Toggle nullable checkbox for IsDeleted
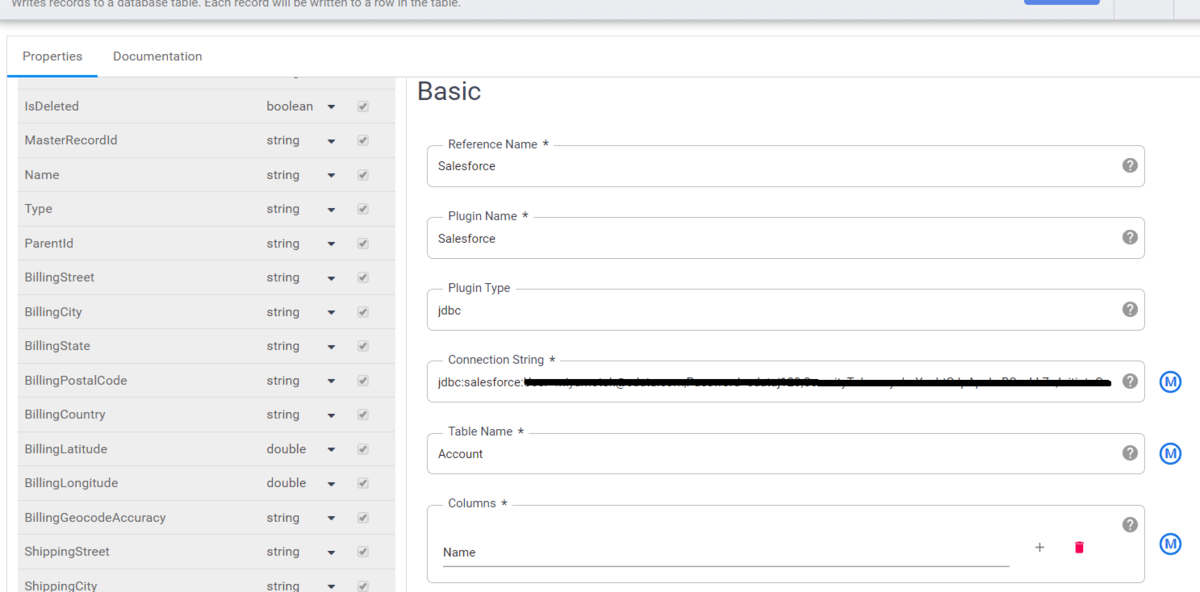This screenshot has height=592, width=1200. [363, 106]
